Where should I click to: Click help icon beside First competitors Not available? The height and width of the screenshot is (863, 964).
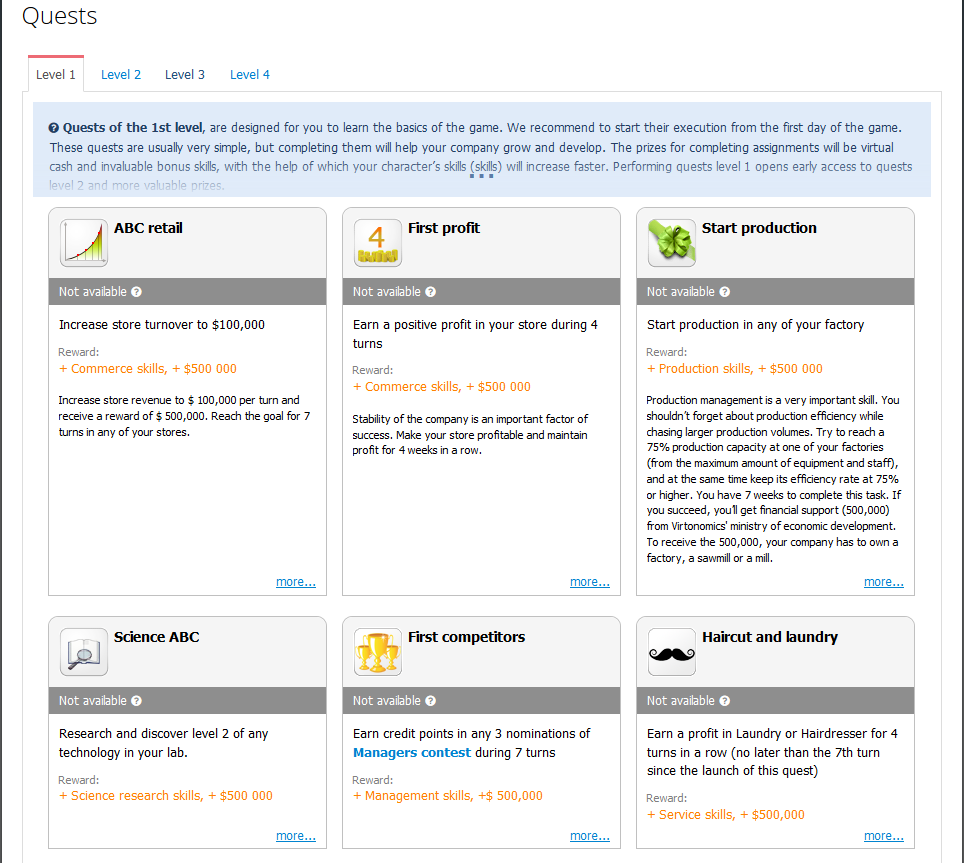point(430,701)
